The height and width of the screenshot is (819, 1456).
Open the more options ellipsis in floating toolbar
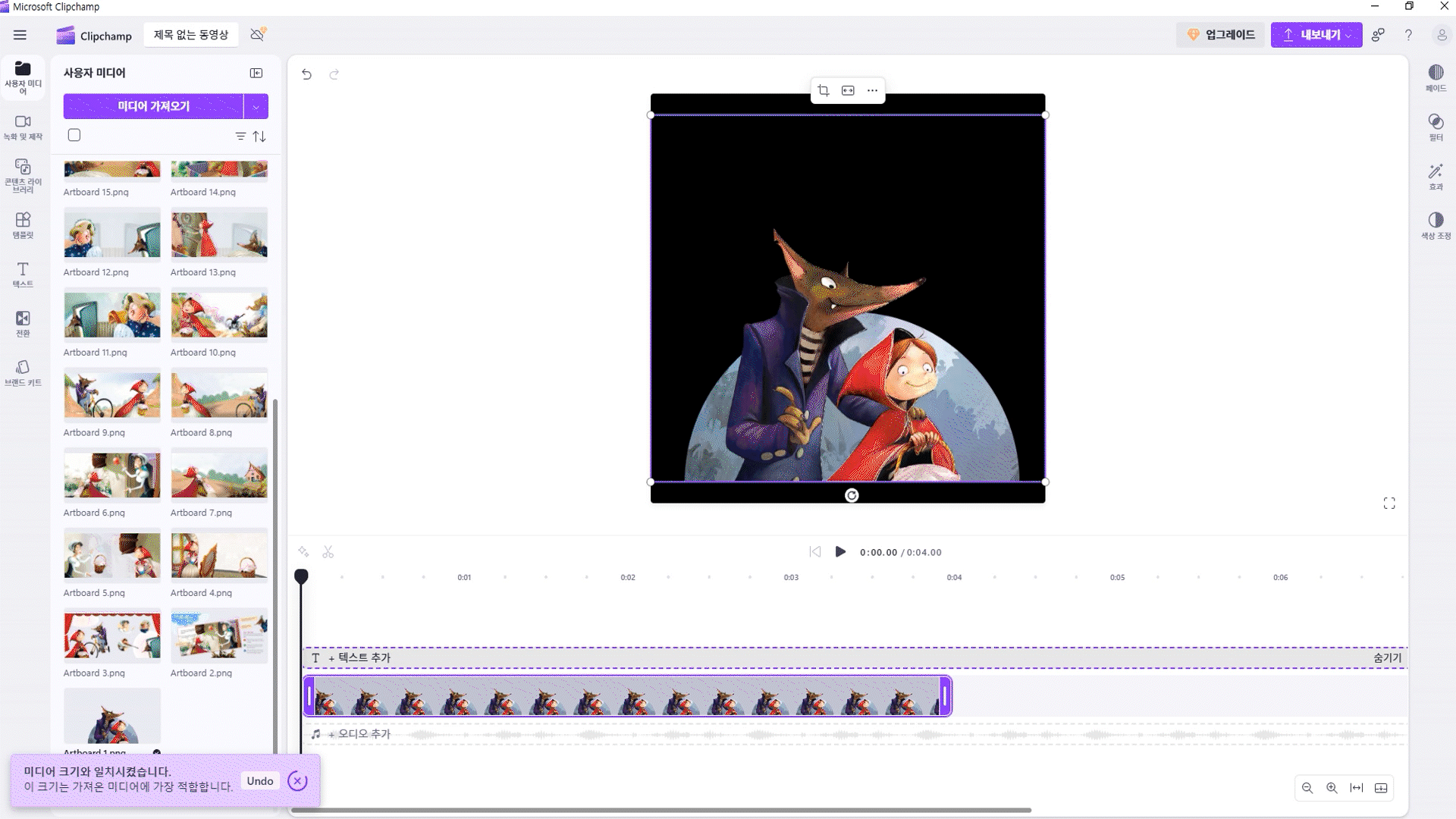click(873, 90)
